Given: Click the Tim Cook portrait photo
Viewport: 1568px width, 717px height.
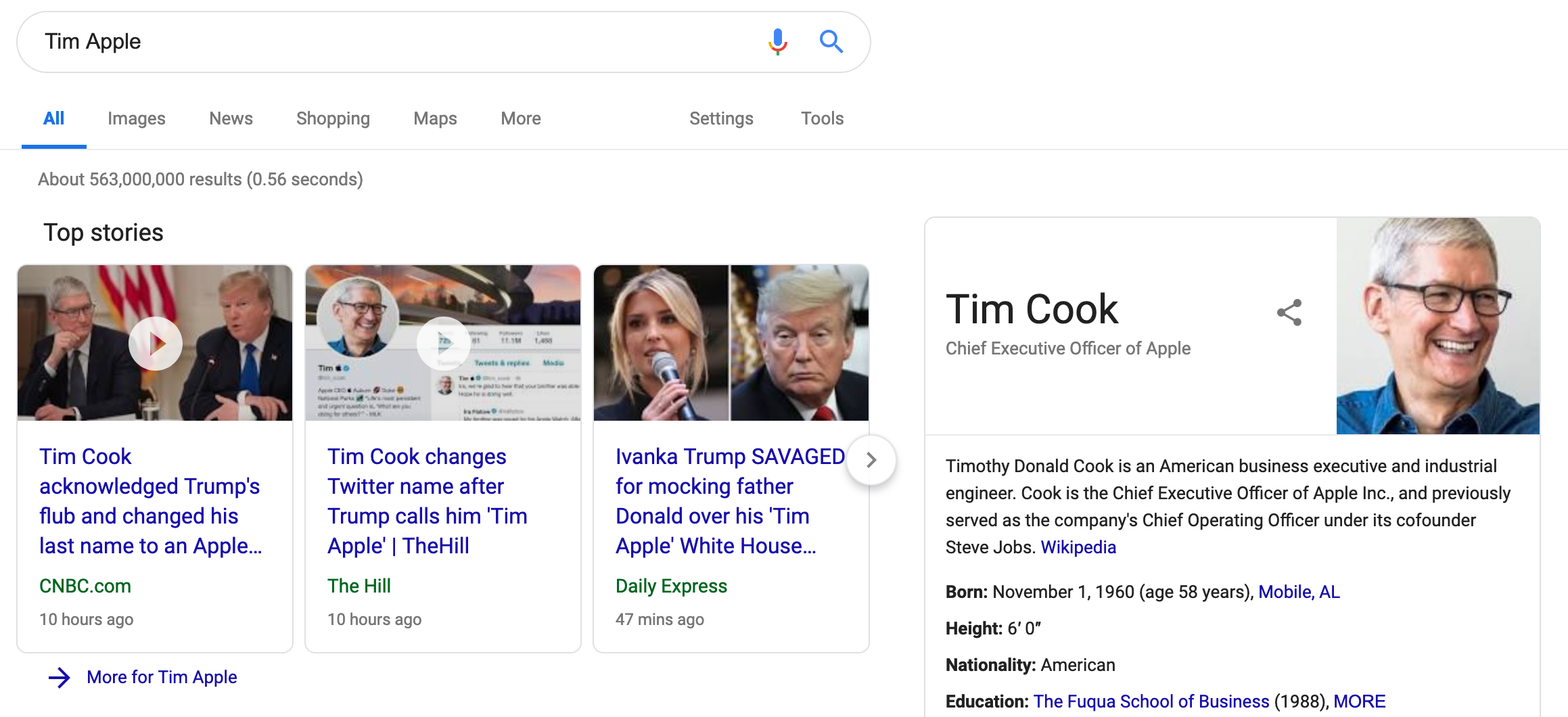Looking at the screenshot, I should (x=1438, y=326).
